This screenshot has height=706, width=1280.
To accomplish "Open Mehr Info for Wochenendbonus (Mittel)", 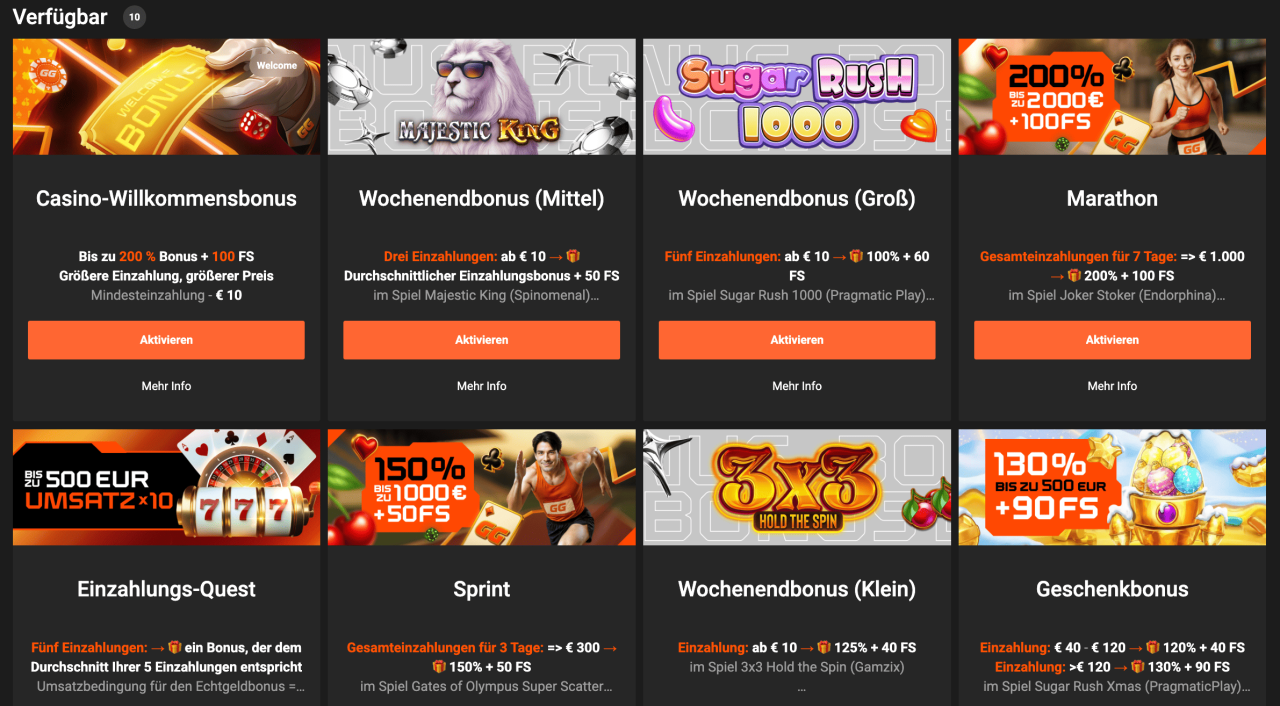I will tap(482, 386).
